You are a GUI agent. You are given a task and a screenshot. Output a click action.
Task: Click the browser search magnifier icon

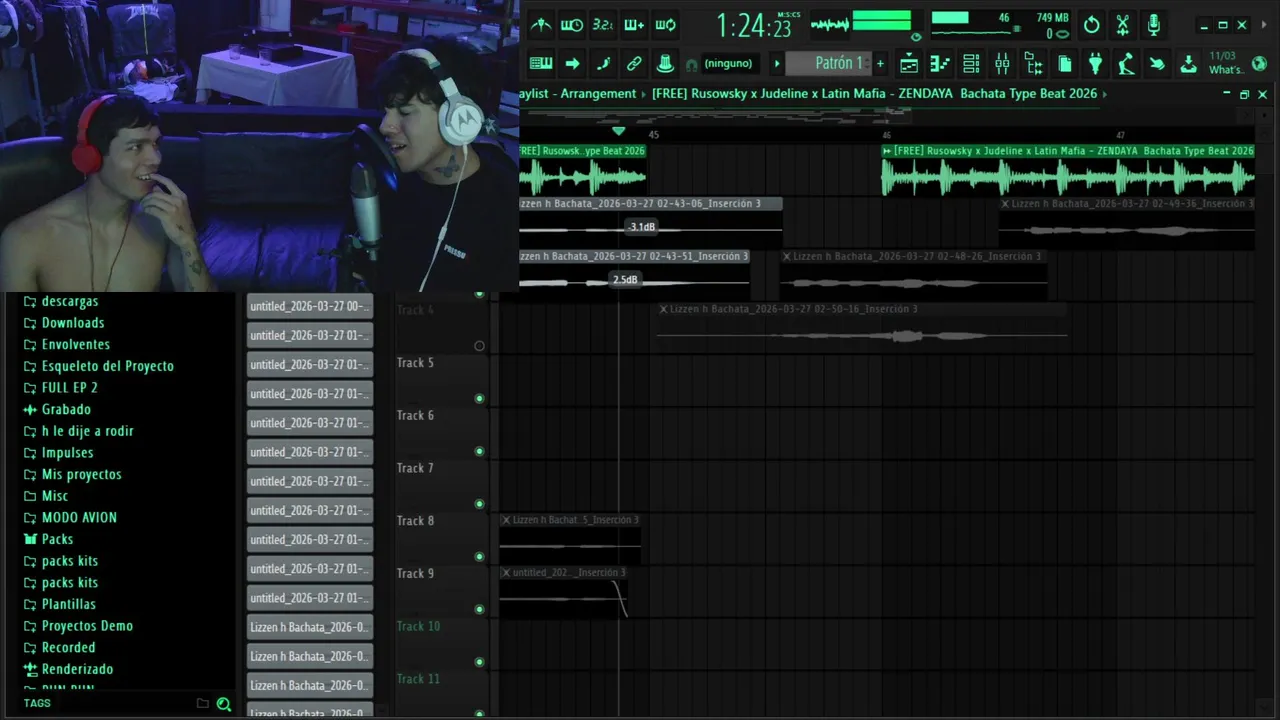[224, 704]
